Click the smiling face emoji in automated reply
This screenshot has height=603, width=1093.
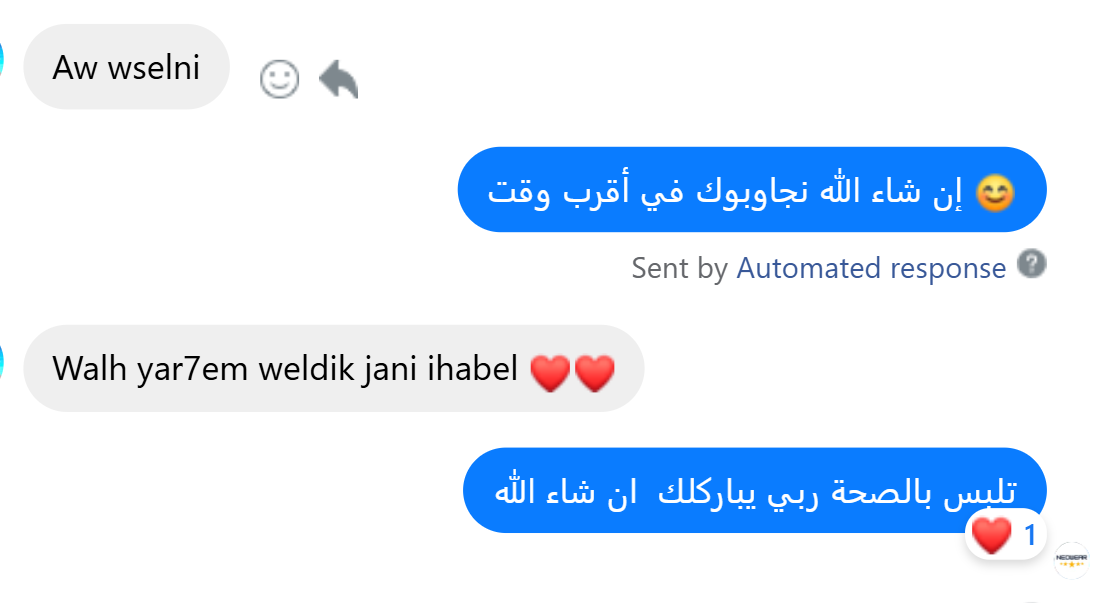pyautogui.click(x=995, y=193)
